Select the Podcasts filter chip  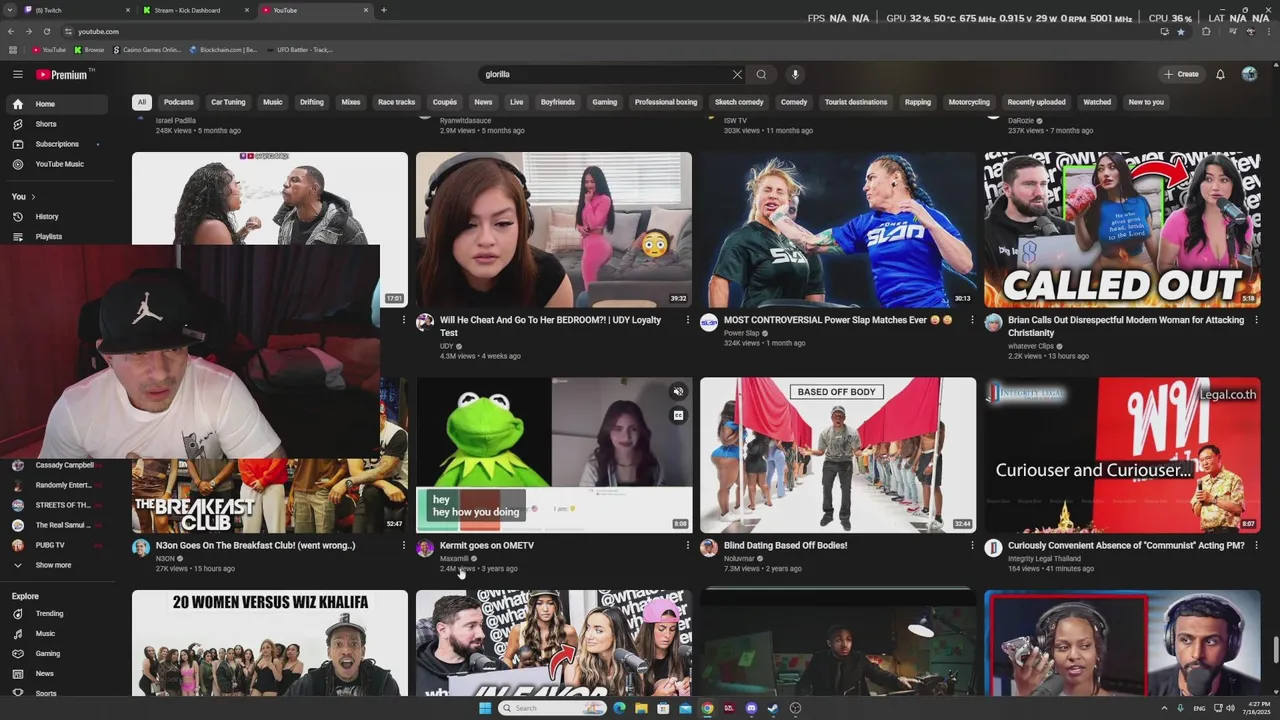point(178,102)
